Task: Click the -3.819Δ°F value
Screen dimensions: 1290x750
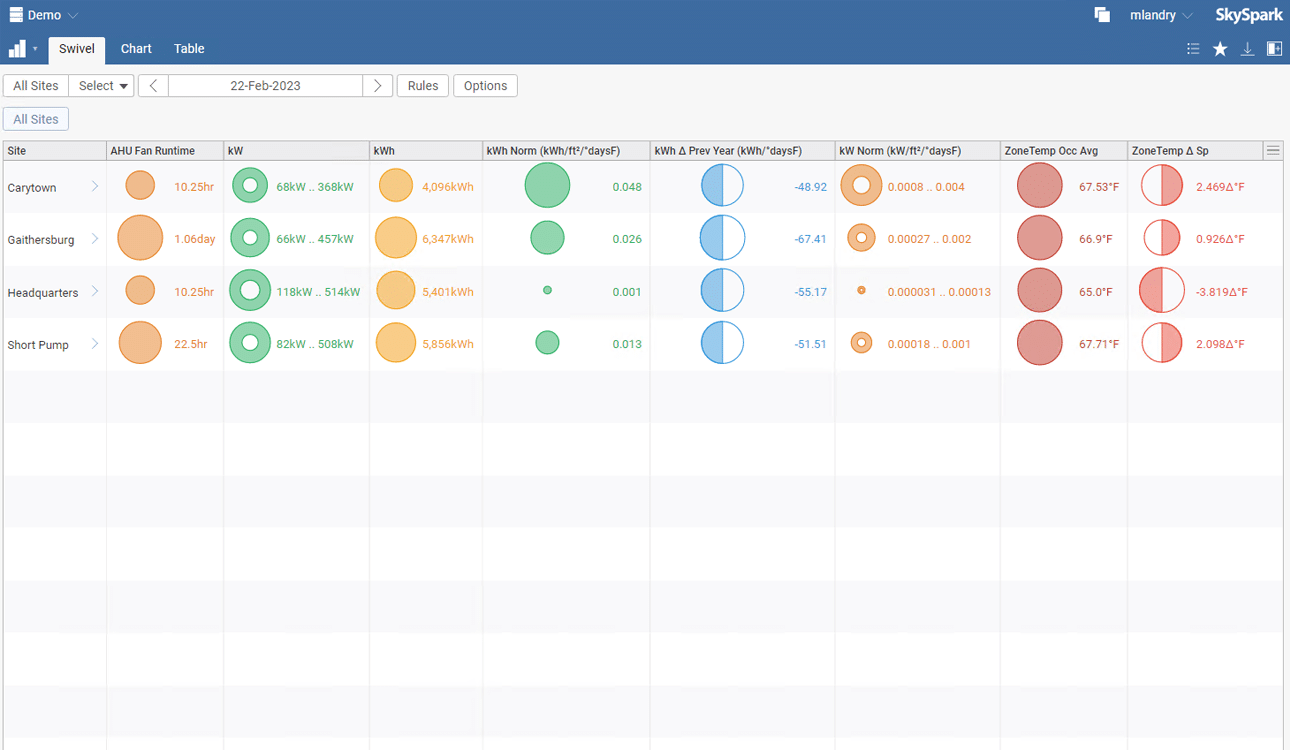Action: coord(1222,292)
